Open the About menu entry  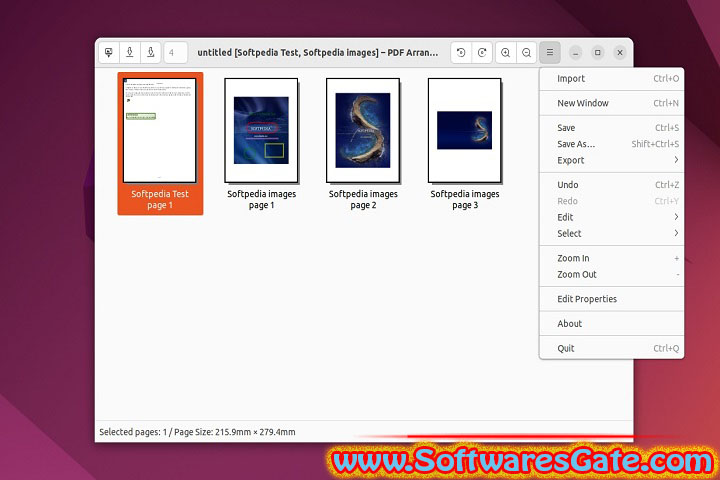point(612,324)
